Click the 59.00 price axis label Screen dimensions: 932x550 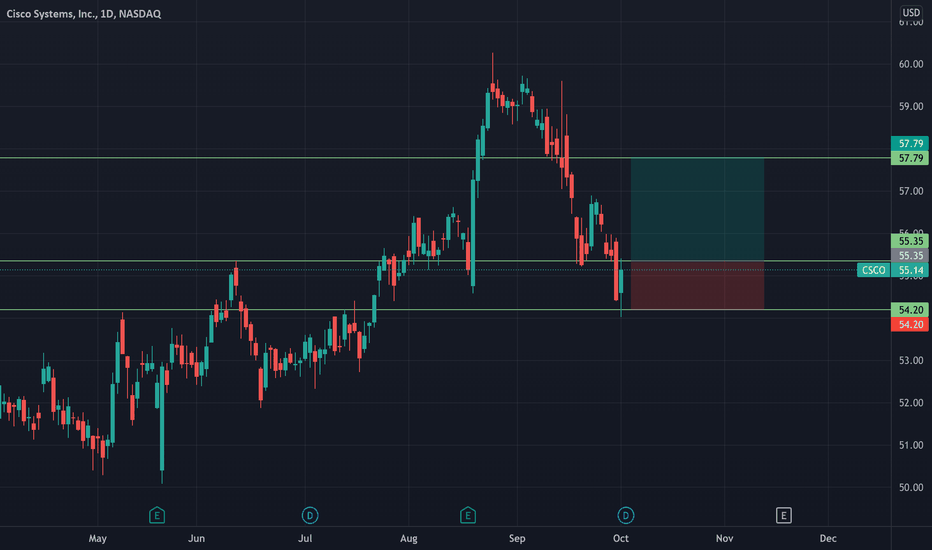click(x=911, y=106)
